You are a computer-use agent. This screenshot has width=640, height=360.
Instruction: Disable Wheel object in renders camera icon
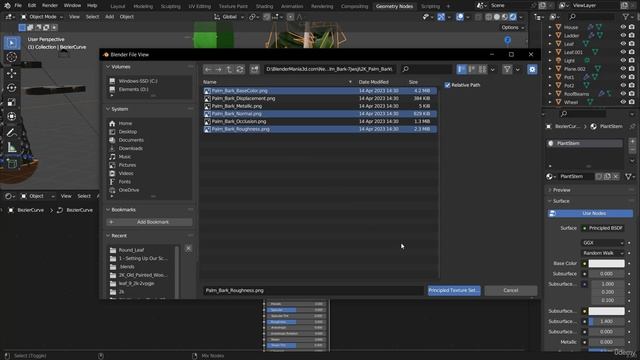point(631,102)
